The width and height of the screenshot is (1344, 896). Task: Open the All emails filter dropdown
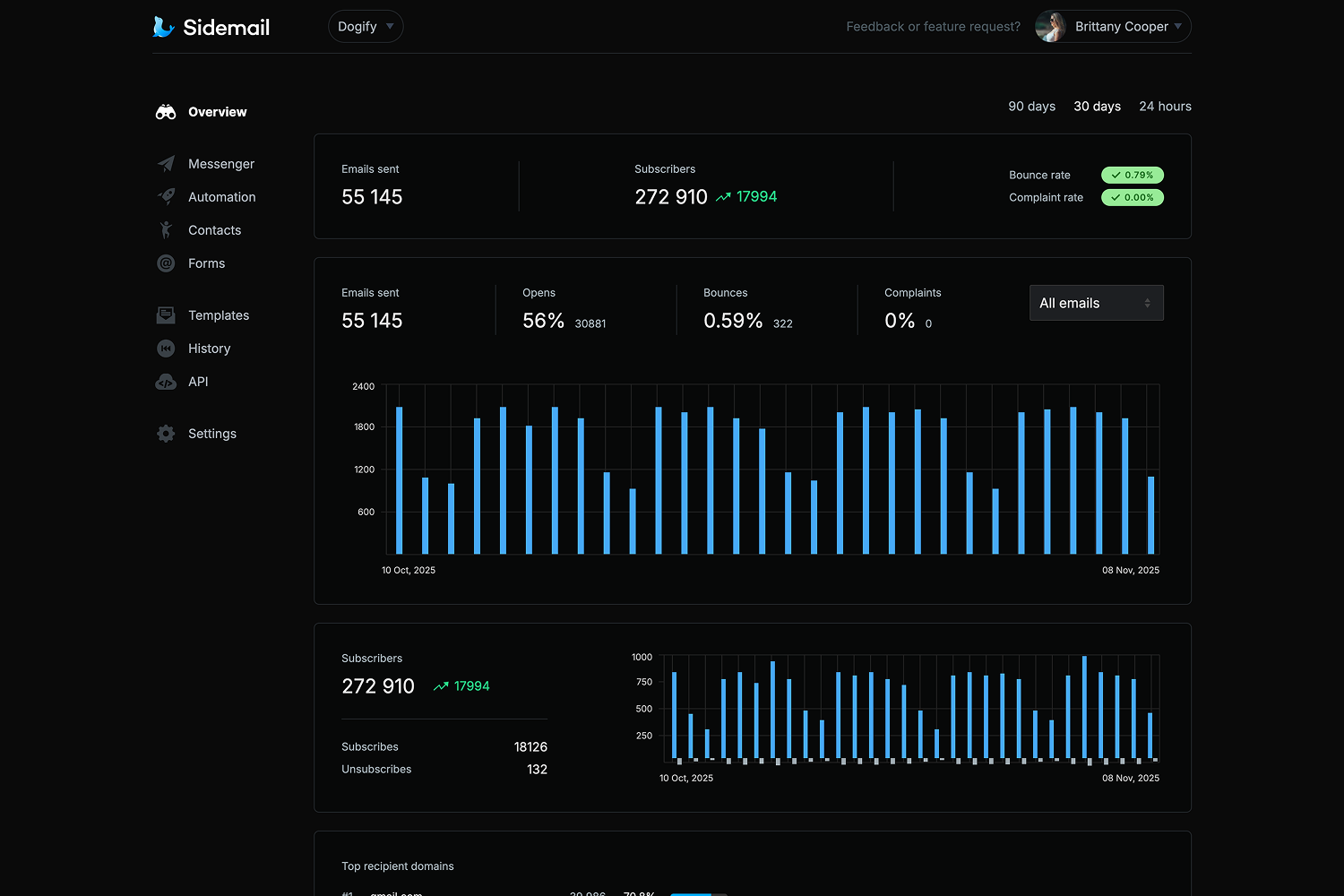point(1096,303)
